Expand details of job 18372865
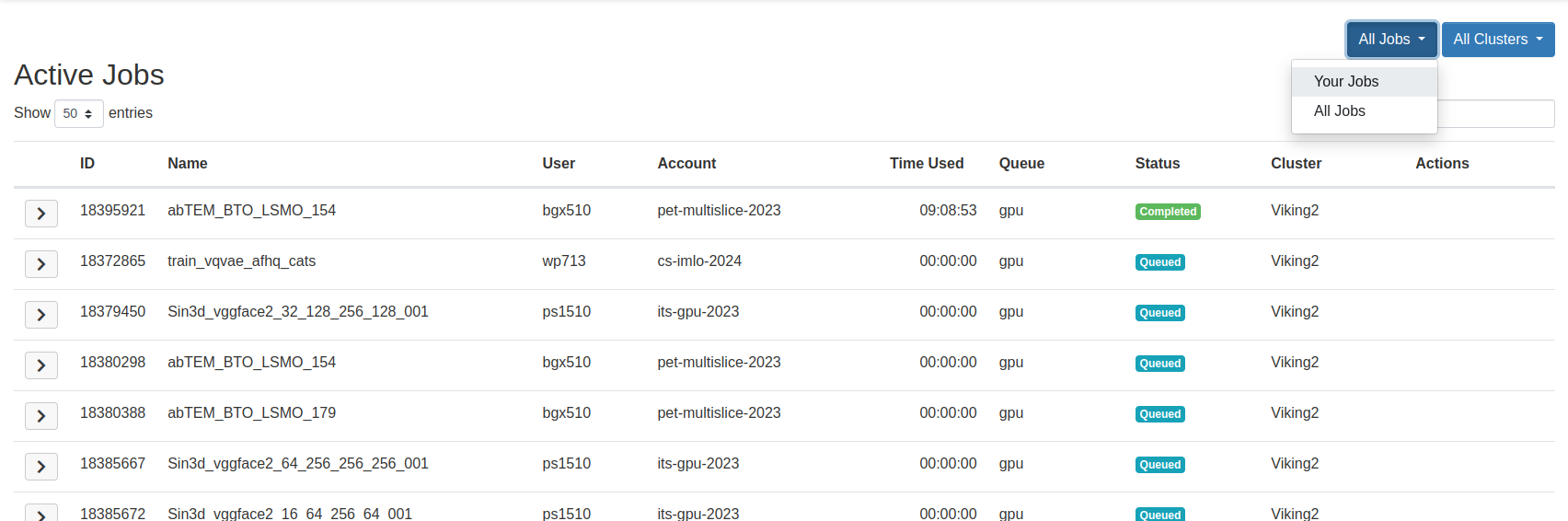 (41, 264)
